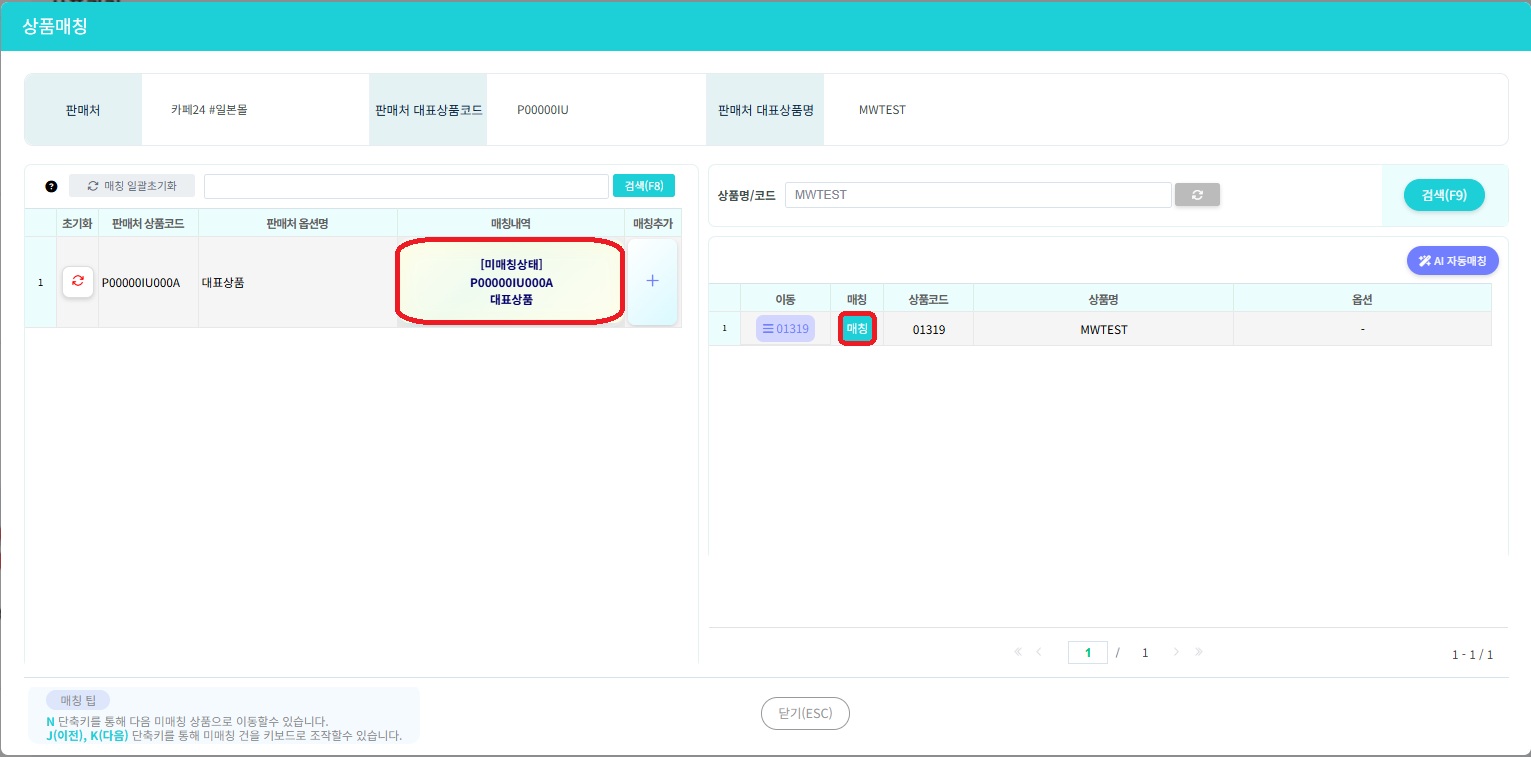Image resolution: width=1531 pixels, height=757 pixels.
Task: Click the 매칭 button for MWTEST row
Action: (x=857, y=328)
